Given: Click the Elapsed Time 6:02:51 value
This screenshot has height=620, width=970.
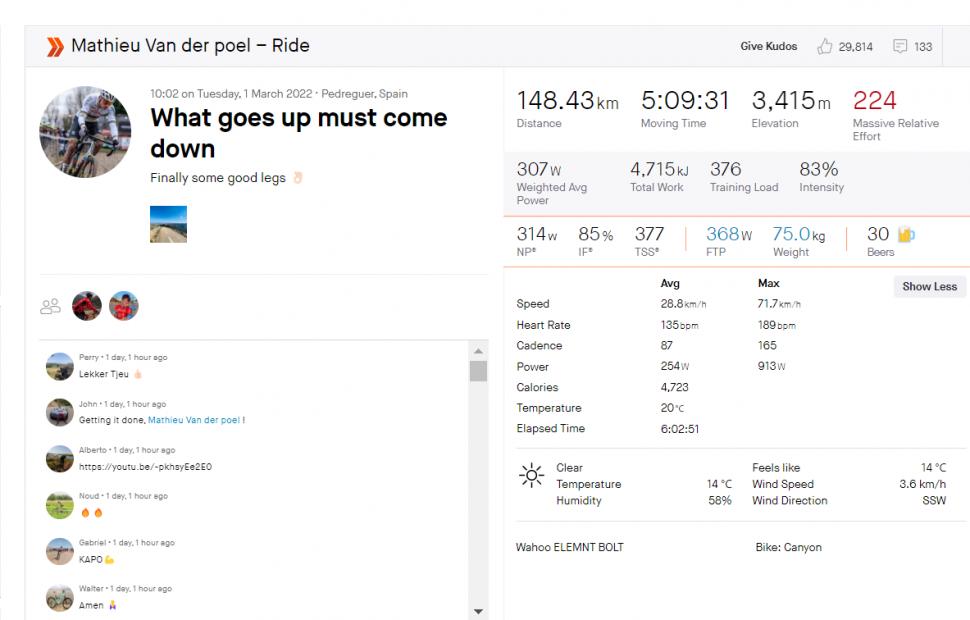Looking at the screenshot, I should pos(679,429).
